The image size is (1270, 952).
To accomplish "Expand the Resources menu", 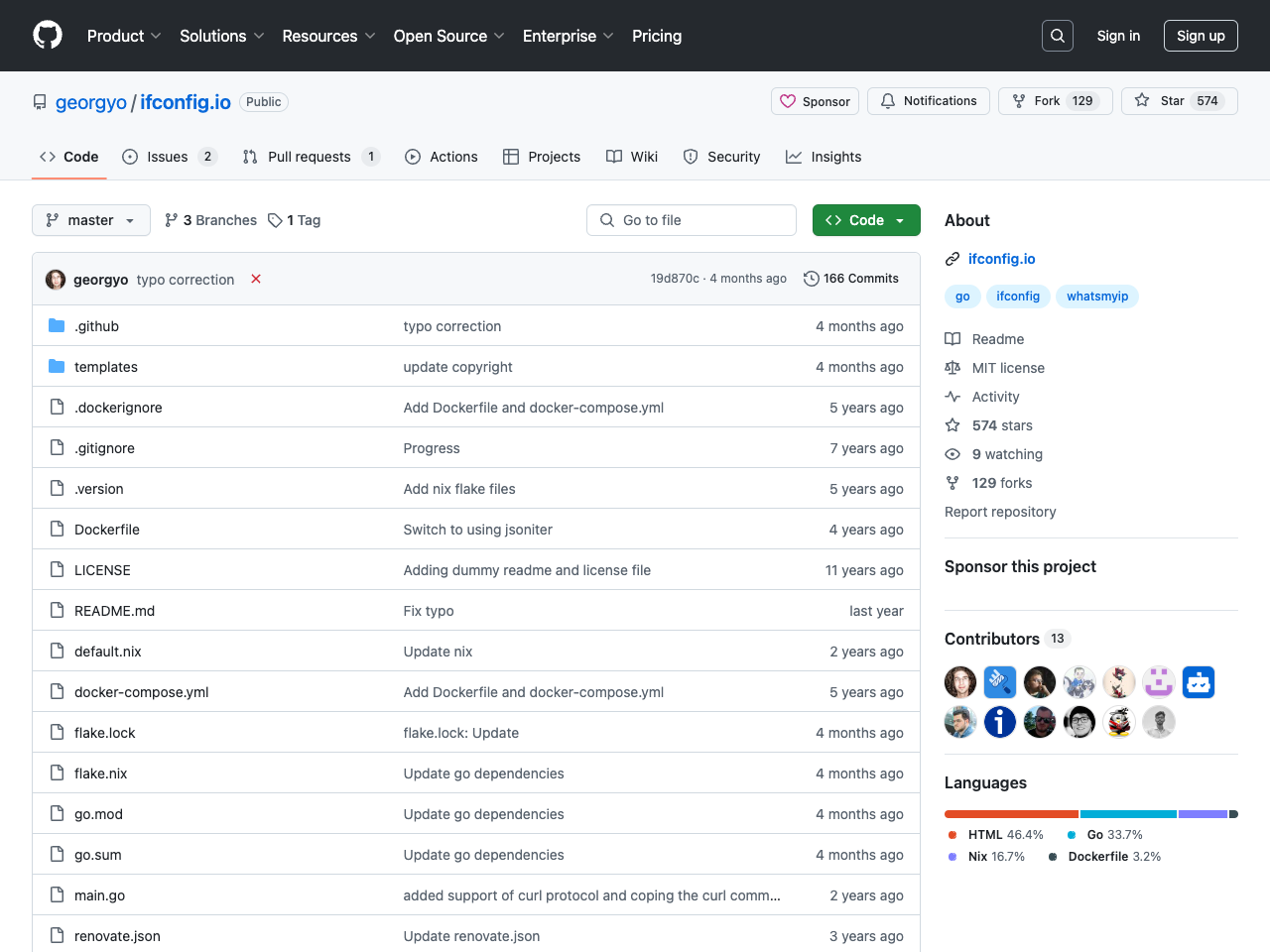I will (328, 36).
